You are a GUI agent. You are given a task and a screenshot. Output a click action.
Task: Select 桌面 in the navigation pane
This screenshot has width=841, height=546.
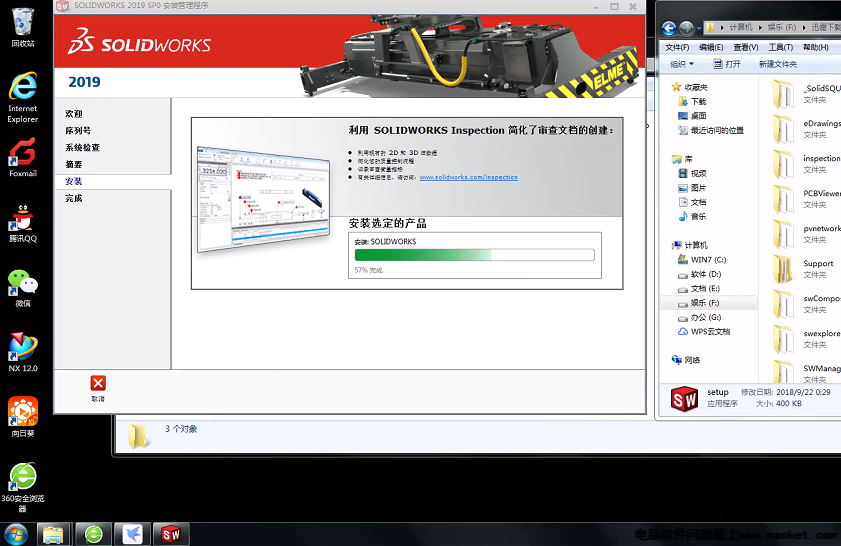692,116
